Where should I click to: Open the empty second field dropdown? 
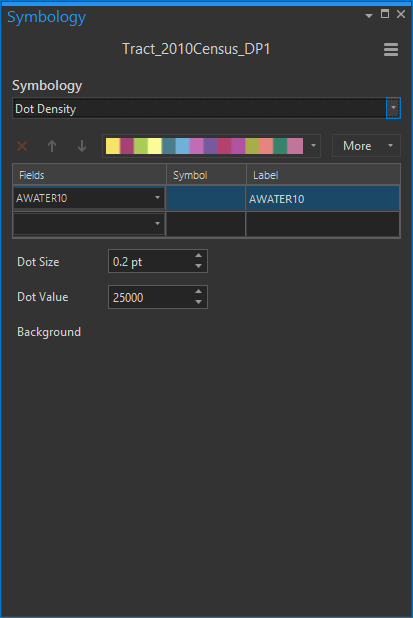pos(157,223)
